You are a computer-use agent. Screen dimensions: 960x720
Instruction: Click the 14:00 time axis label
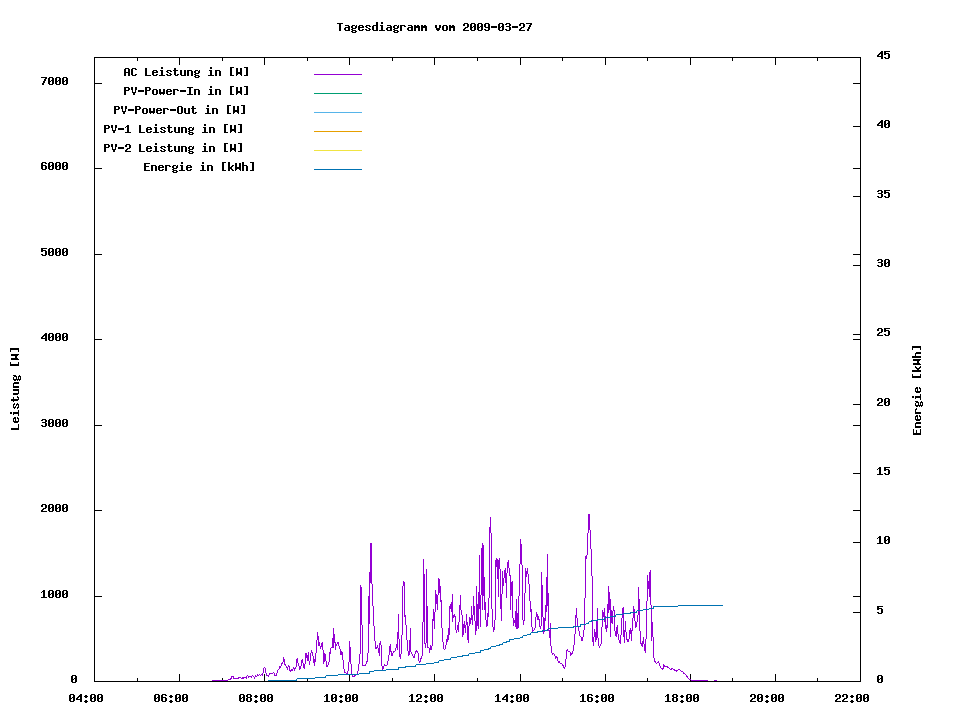tap(510, 698)
